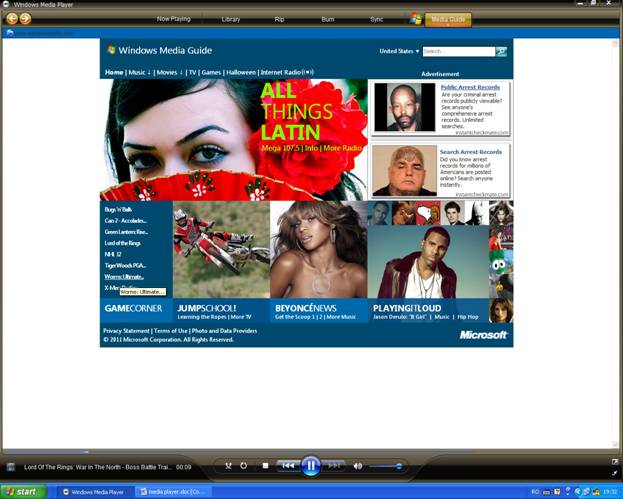Viewport: 623px width, 499px height.
Task: Skip to the previous track
Action: 288,466
